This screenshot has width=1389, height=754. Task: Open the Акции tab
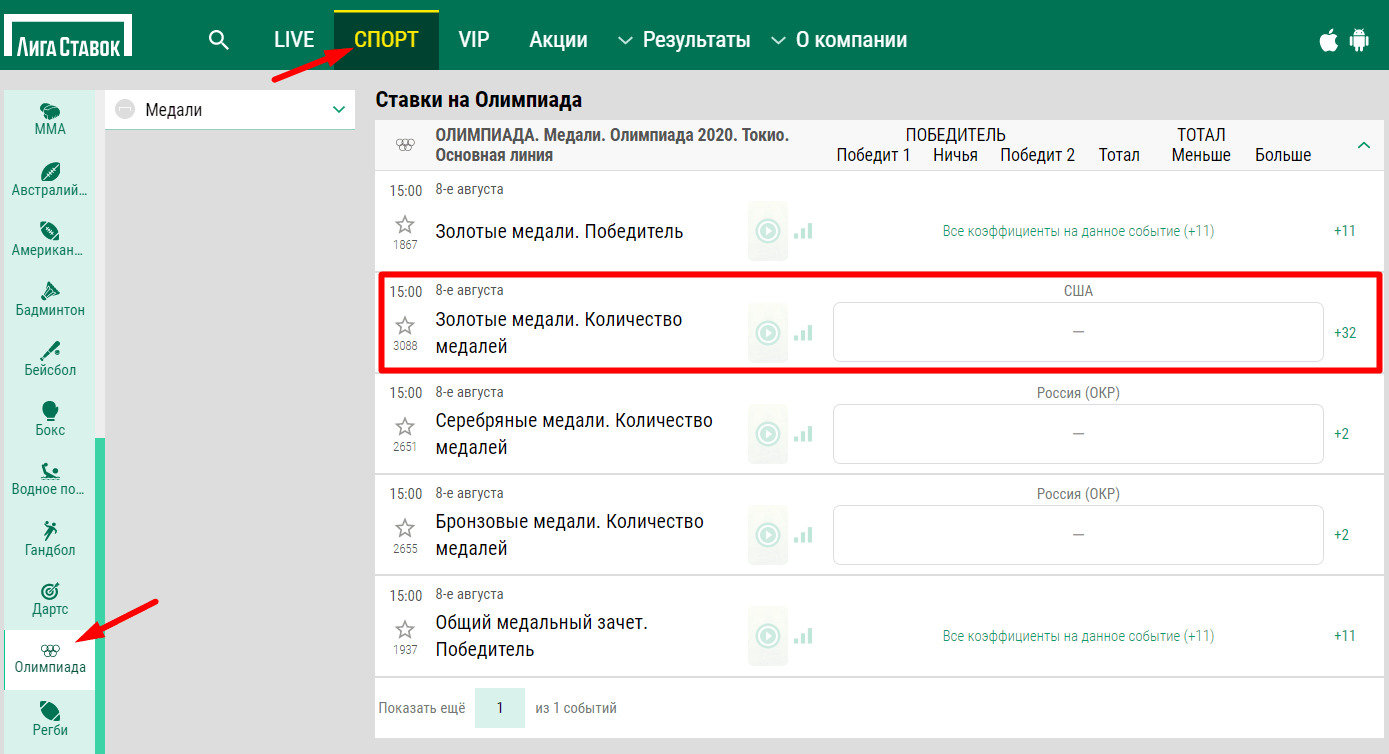558,40
